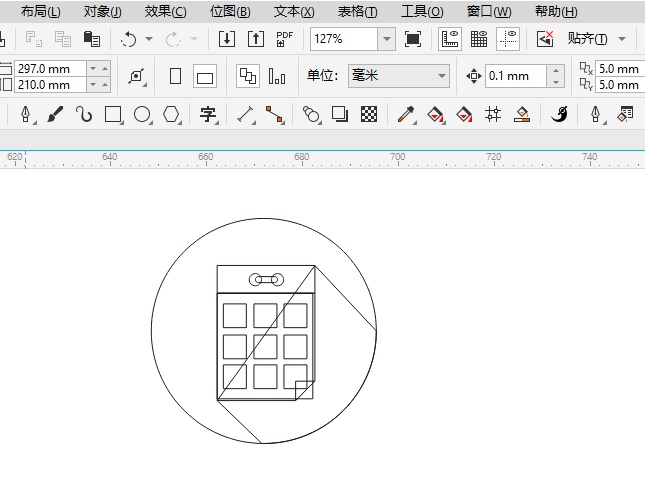Toggle the snap off icon
The height and width of the screenshot is (500, 645).
pos(545,39)
